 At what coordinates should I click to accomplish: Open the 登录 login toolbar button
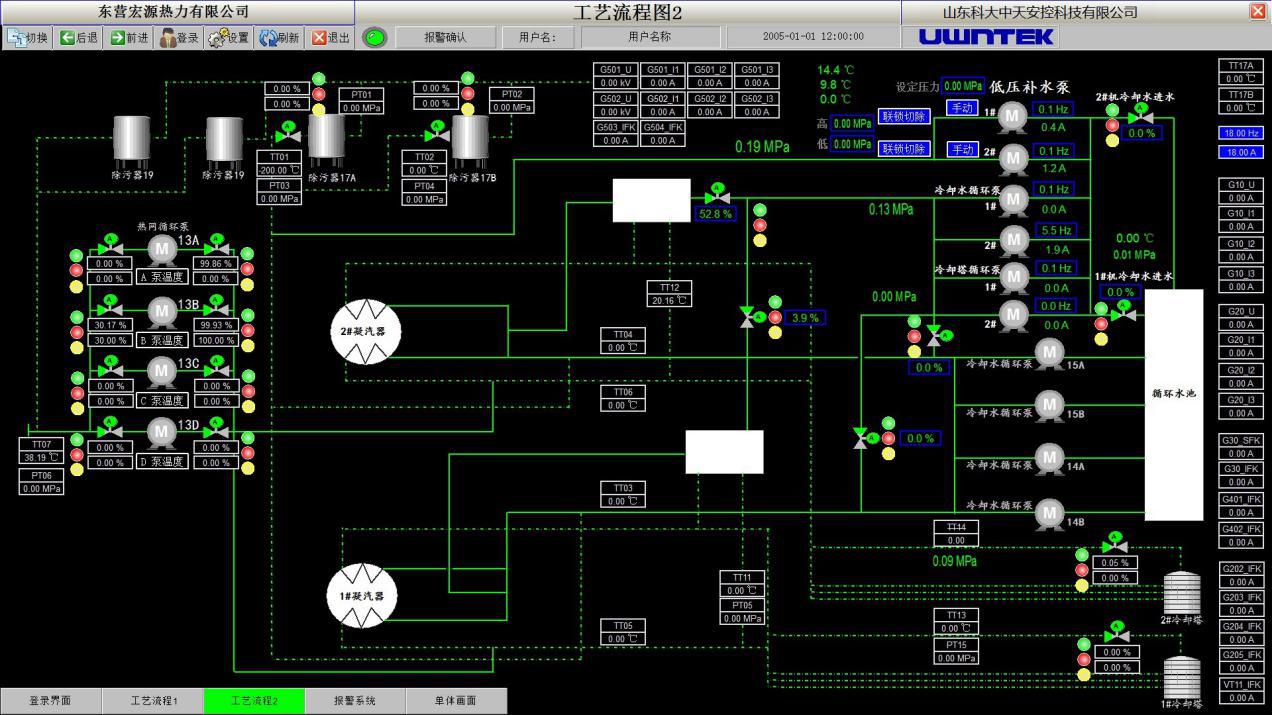click(181, 38)
